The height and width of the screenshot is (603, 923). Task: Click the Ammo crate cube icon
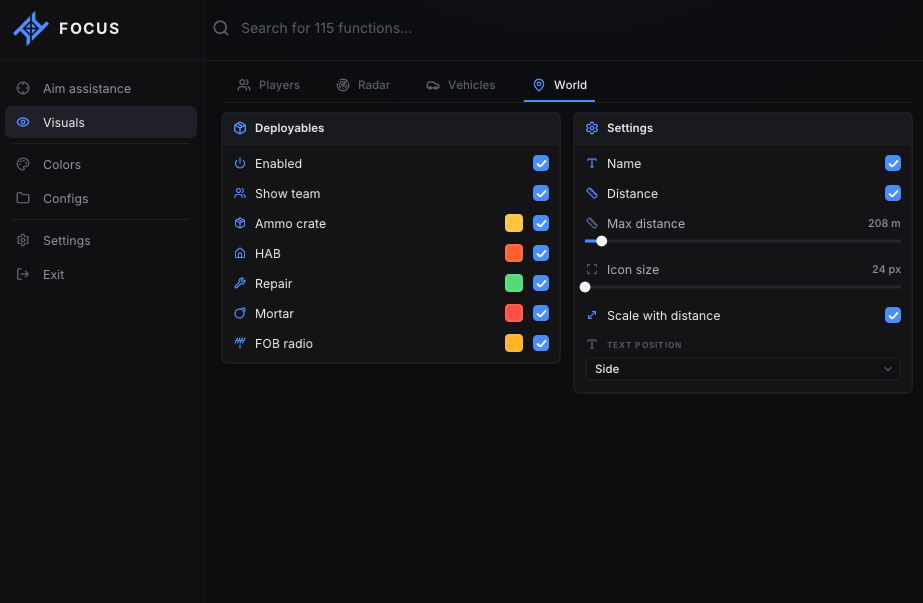pos(240,223)
